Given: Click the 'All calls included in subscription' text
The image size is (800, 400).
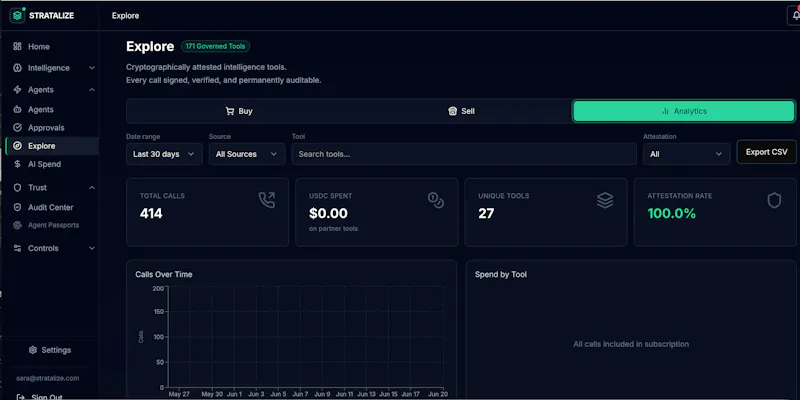Looking at the screenshot, I should click(631, 344).
